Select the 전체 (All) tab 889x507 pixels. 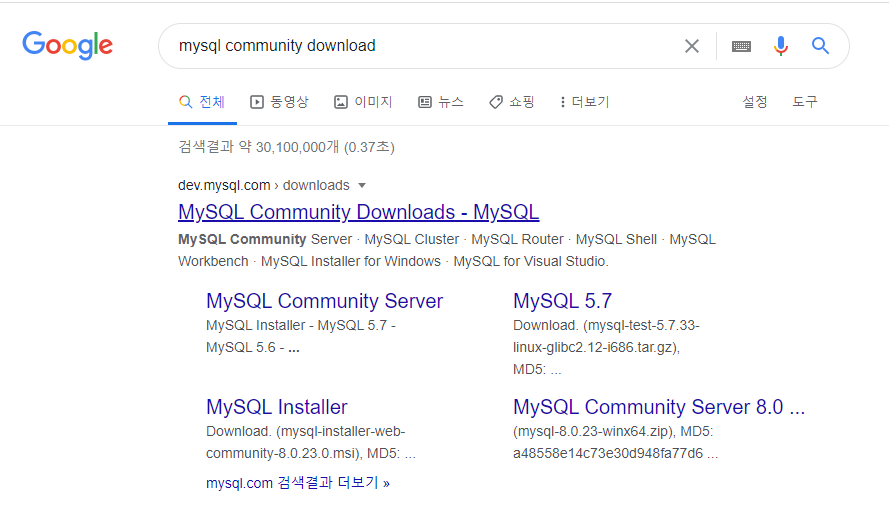pos(202,102)
